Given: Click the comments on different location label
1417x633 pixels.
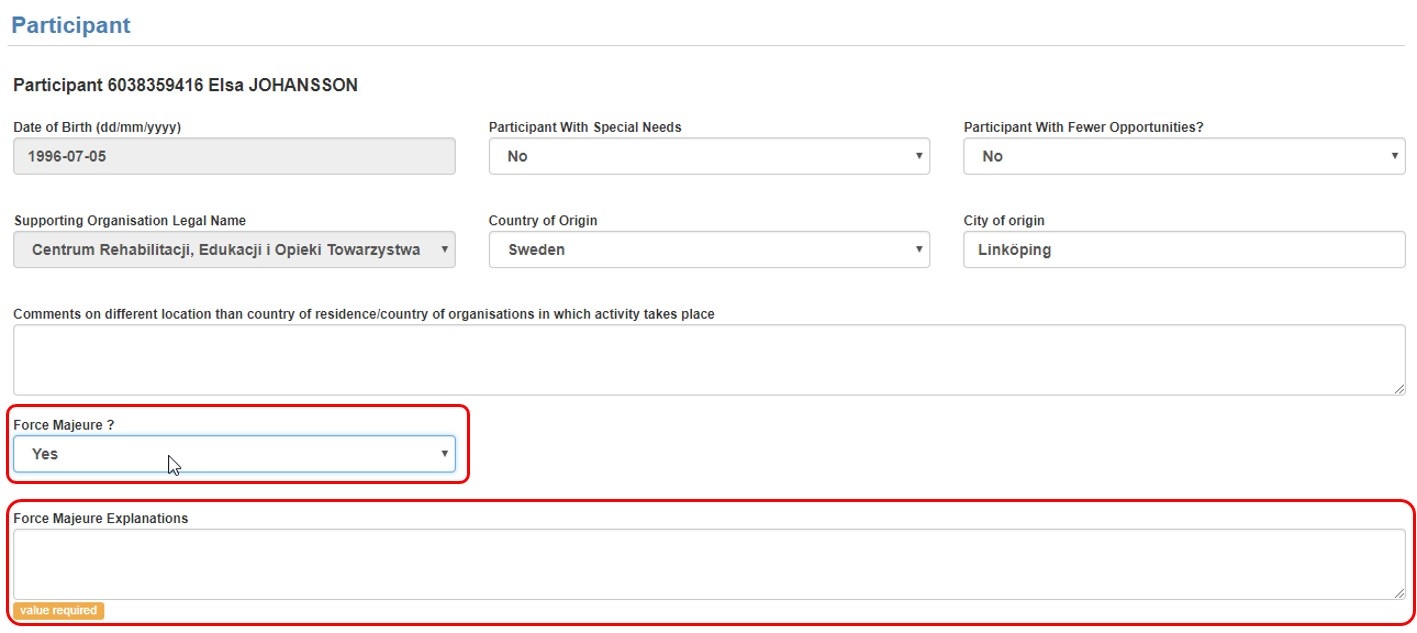Looking at the screenshot, I should click(x=364, y=314).
